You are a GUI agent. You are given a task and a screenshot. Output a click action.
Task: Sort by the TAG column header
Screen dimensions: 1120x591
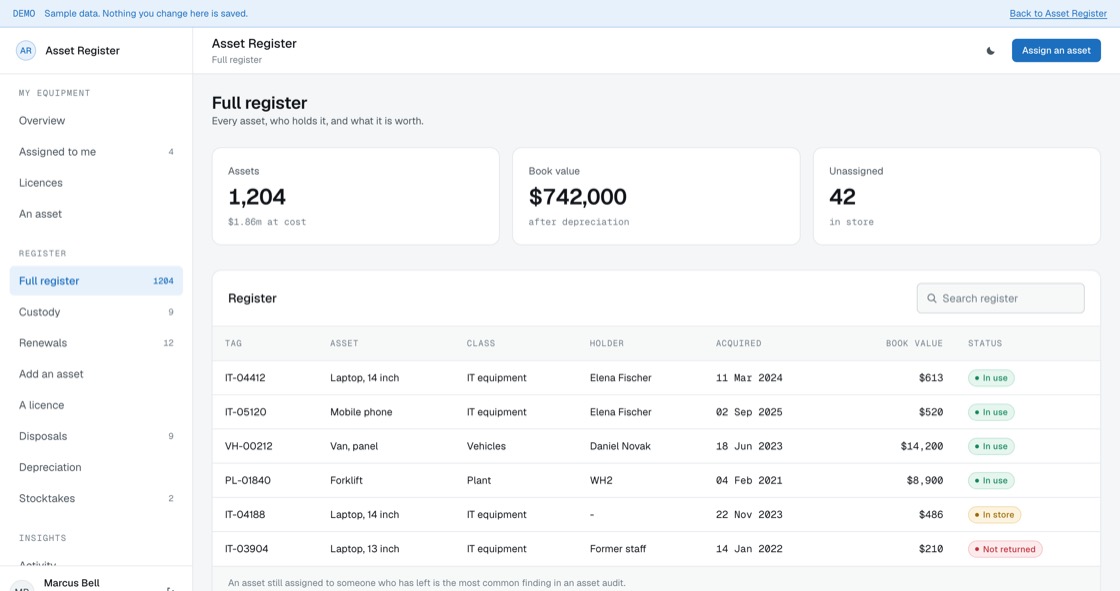tap(234, 344)
